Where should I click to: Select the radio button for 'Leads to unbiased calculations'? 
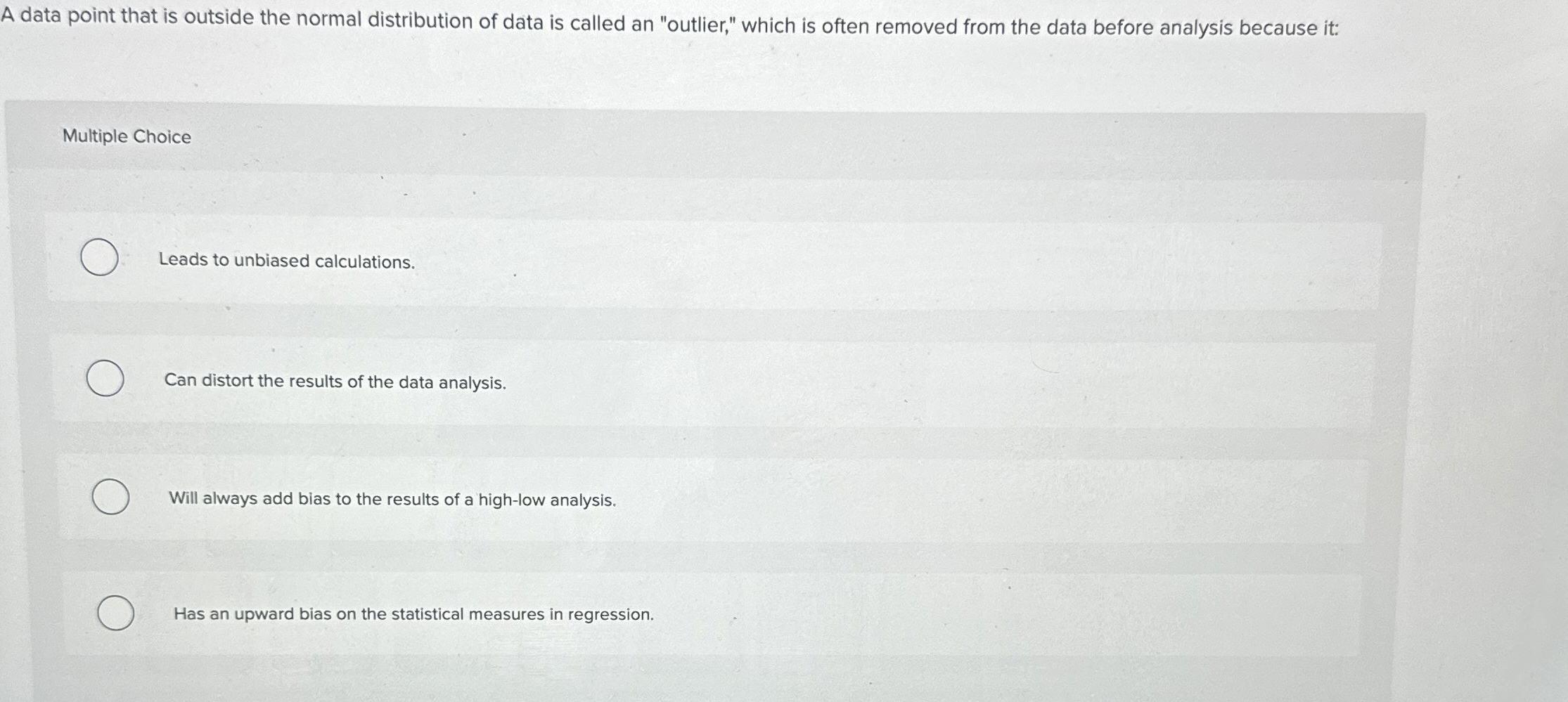coord(98,259)
